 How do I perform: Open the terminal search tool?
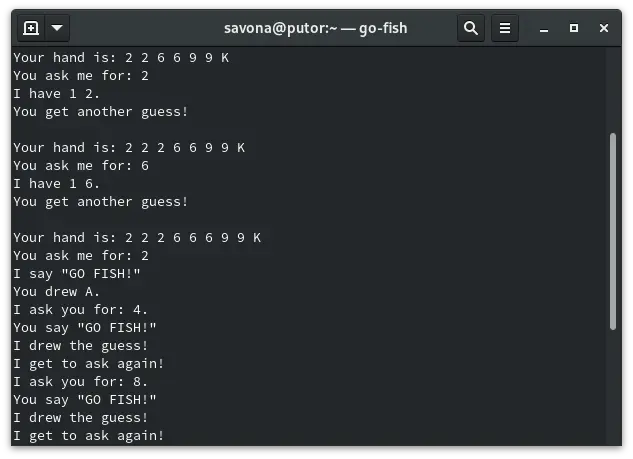coord(471,27)
